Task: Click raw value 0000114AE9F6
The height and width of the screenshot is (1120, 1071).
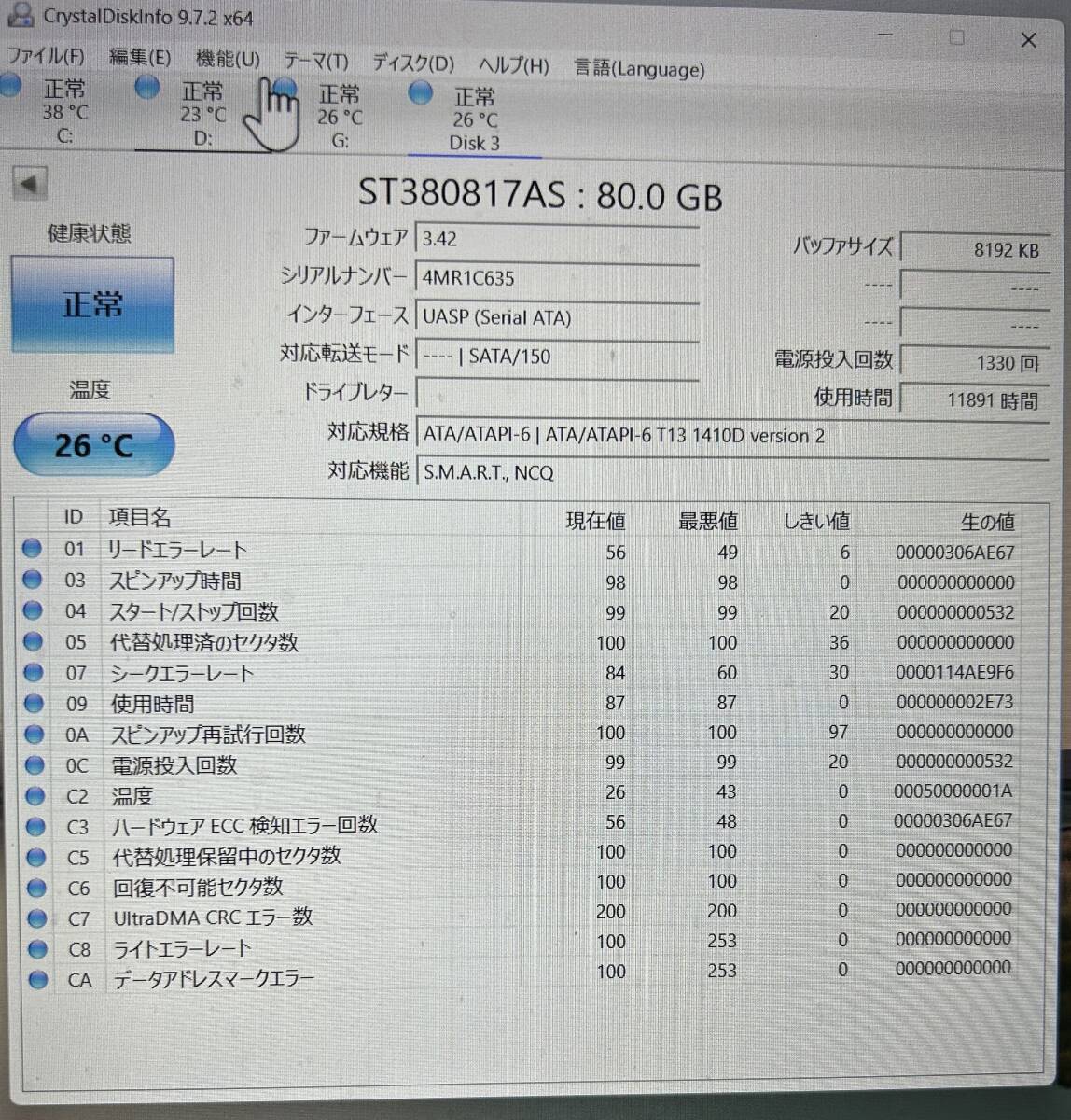Action: pyautogui.click(x=953, y=672)
